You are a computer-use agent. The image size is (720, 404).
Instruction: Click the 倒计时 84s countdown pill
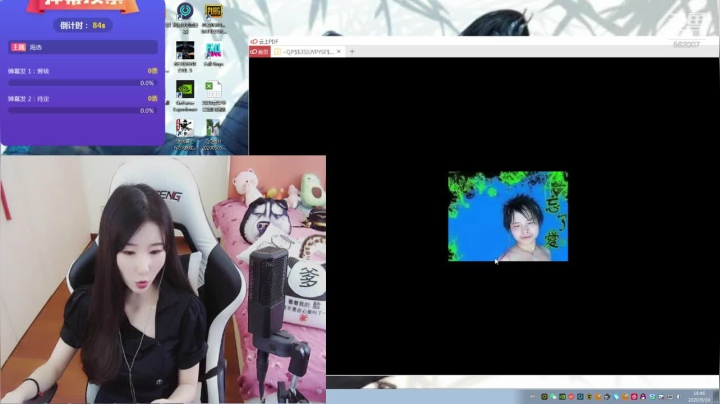[83, 25]
